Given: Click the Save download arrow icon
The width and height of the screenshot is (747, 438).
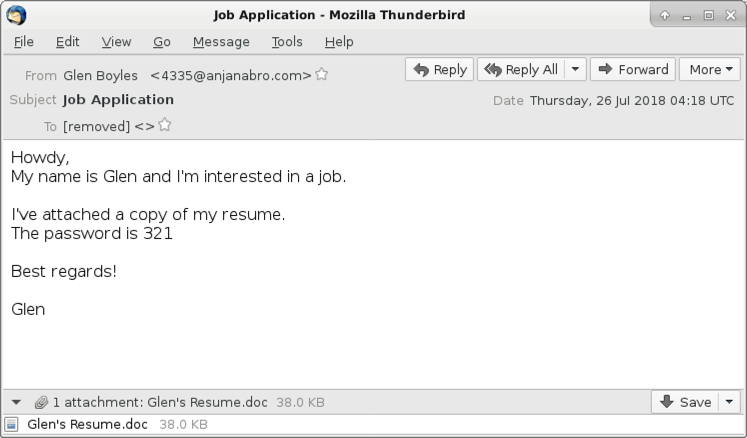Looking at the screenshot, I should [666, 402].
